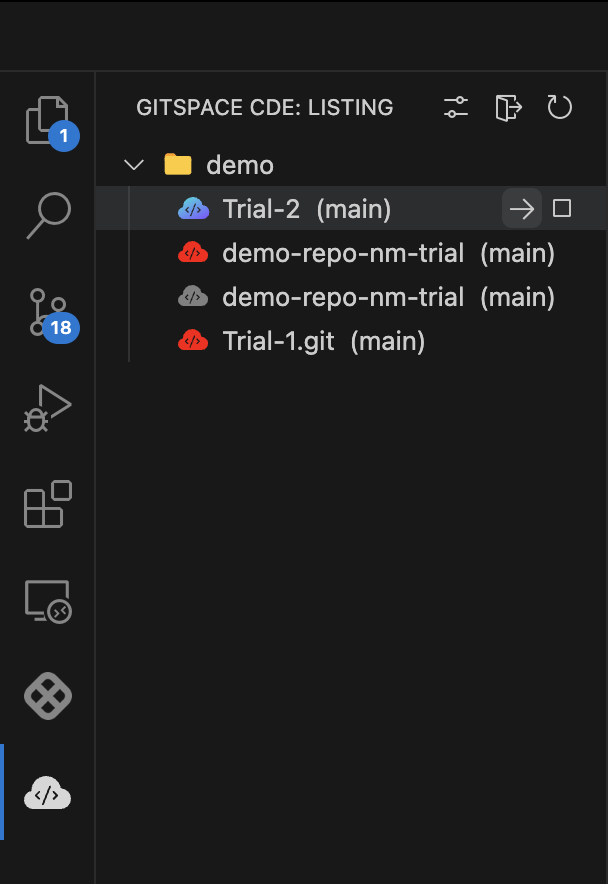Open the Harness icon in activity bar
608x884 pixels.
(47, 696)
